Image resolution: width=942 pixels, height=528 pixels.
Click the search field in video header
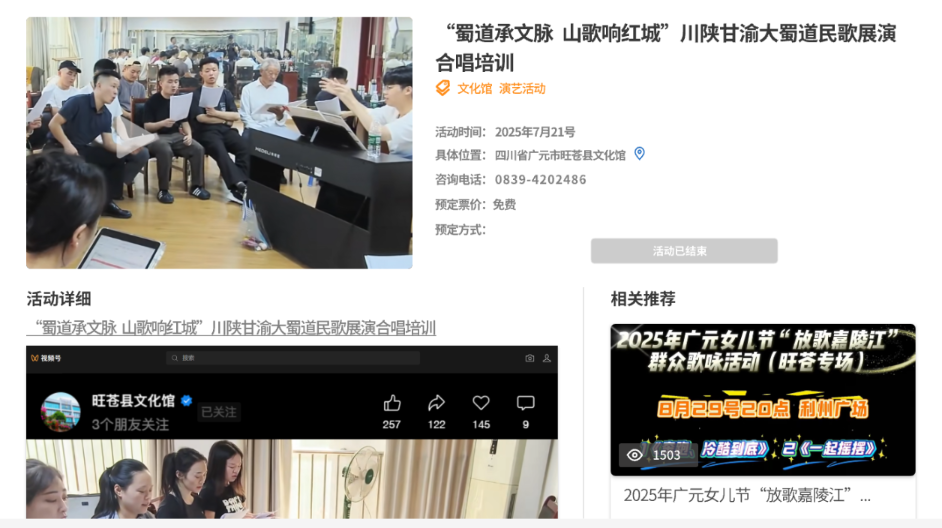coord(292,358)
